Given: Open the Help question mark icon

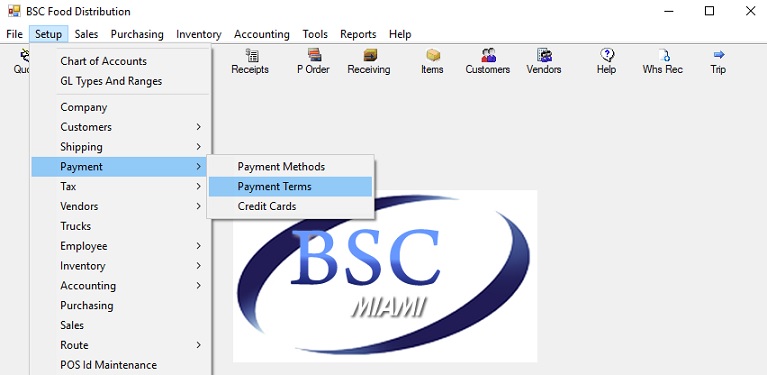Looking at the screenshot, I should click(x=607, y=55).
